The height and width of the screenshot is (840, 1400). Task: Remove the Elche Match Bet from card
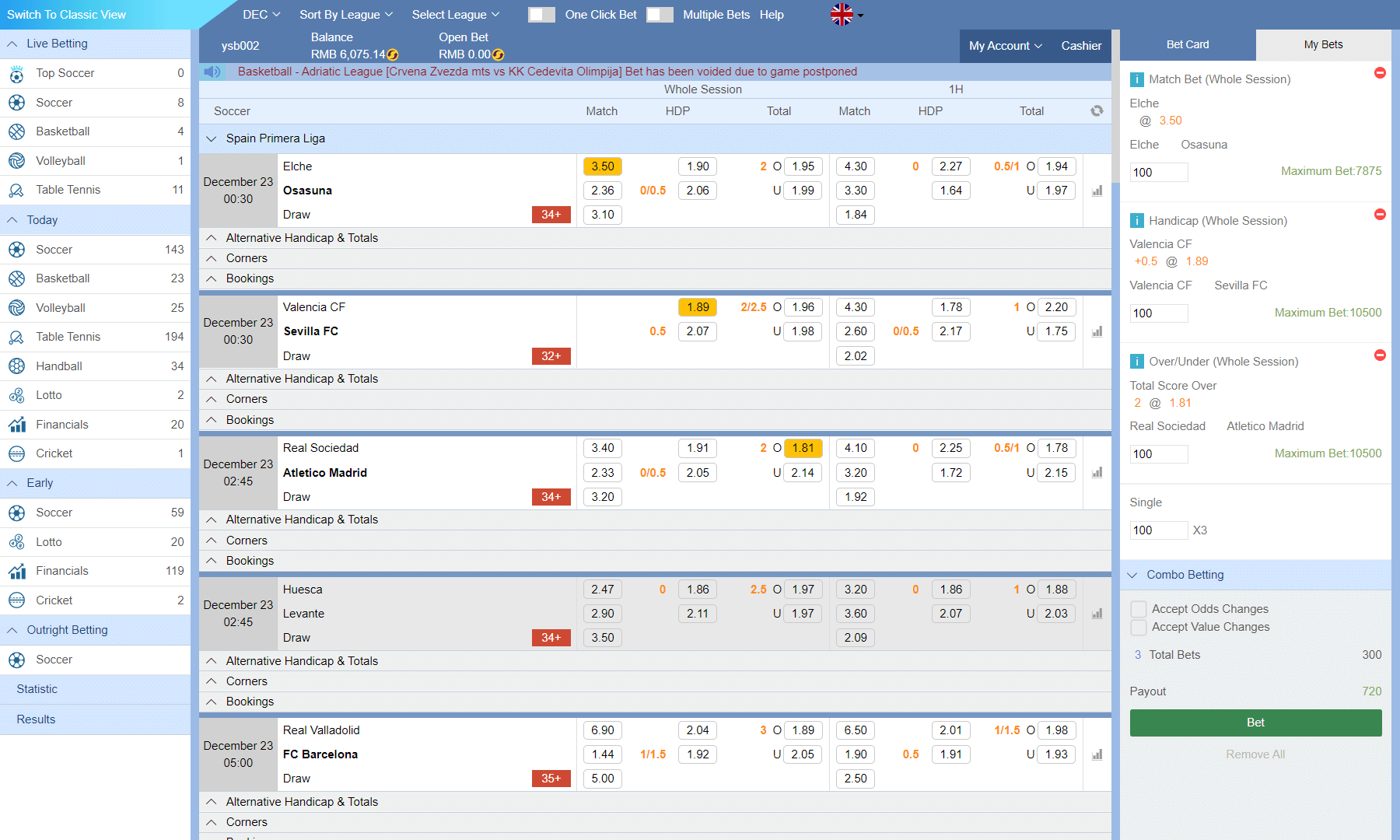pos(1380,73)
